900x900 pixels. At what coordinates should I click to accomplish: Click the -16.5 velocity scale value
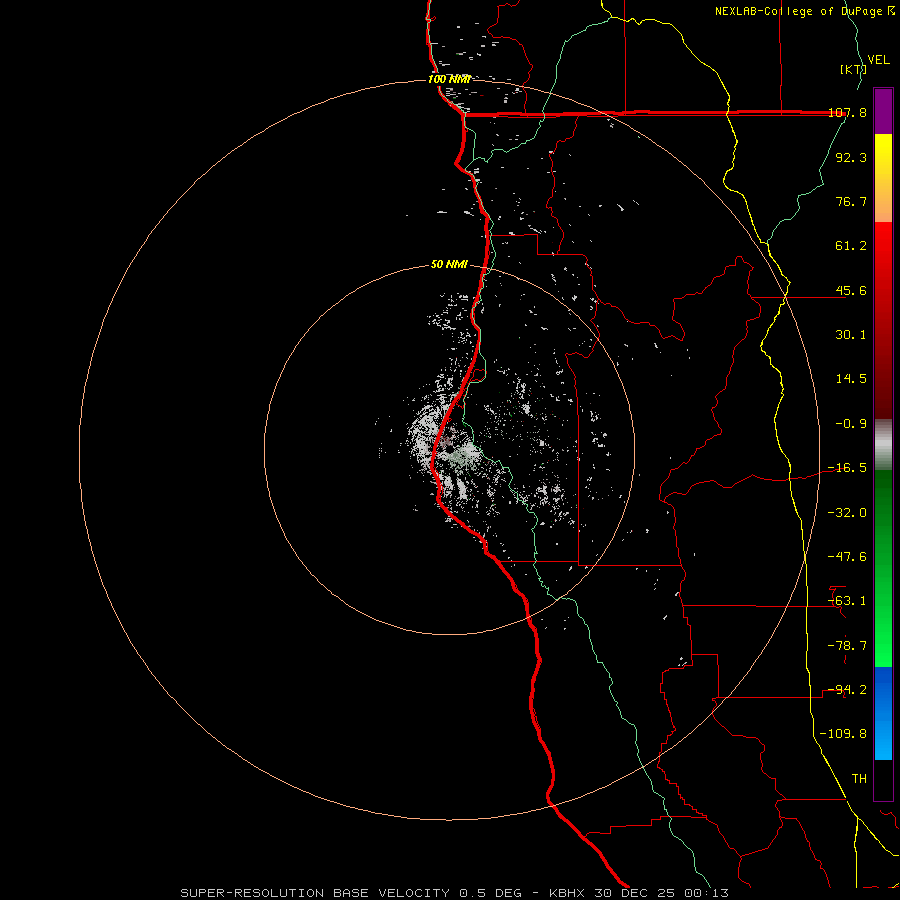[847, 468]
